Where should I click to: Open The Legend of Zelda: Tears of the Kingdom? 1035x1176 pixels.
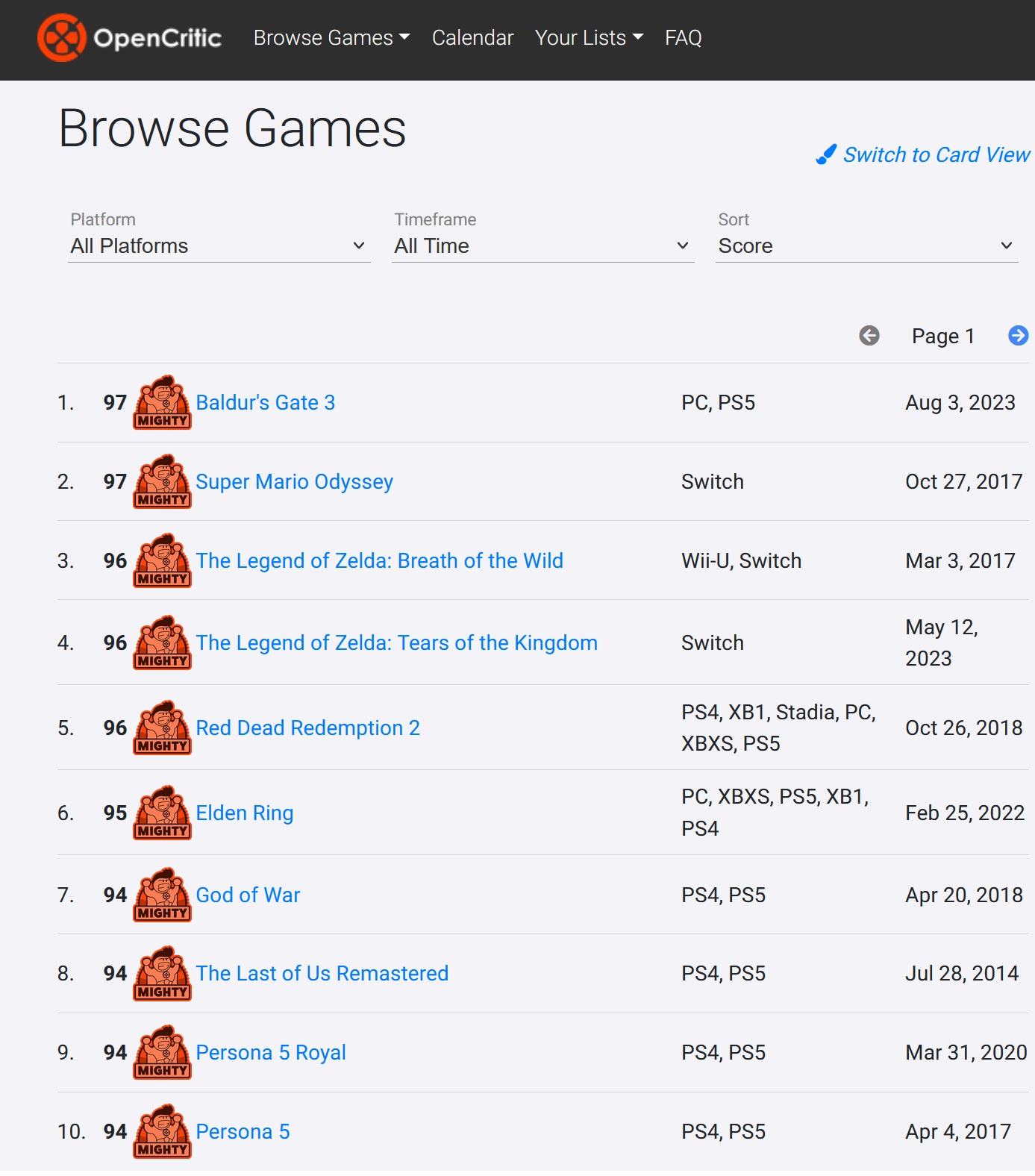(x=396, y=642)
